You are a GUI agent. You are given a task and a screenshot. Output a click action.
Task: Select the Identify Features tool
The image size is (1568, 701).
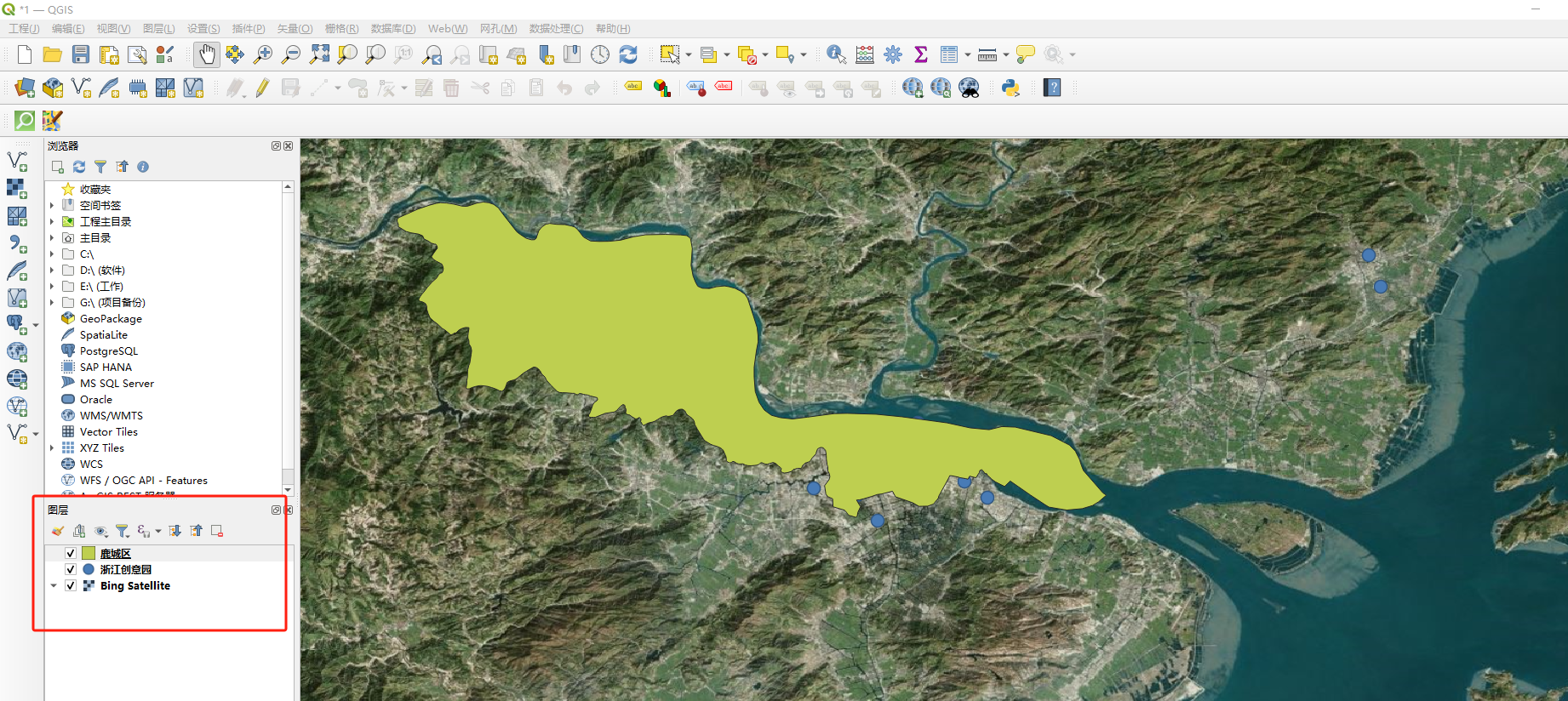[836, 54]
